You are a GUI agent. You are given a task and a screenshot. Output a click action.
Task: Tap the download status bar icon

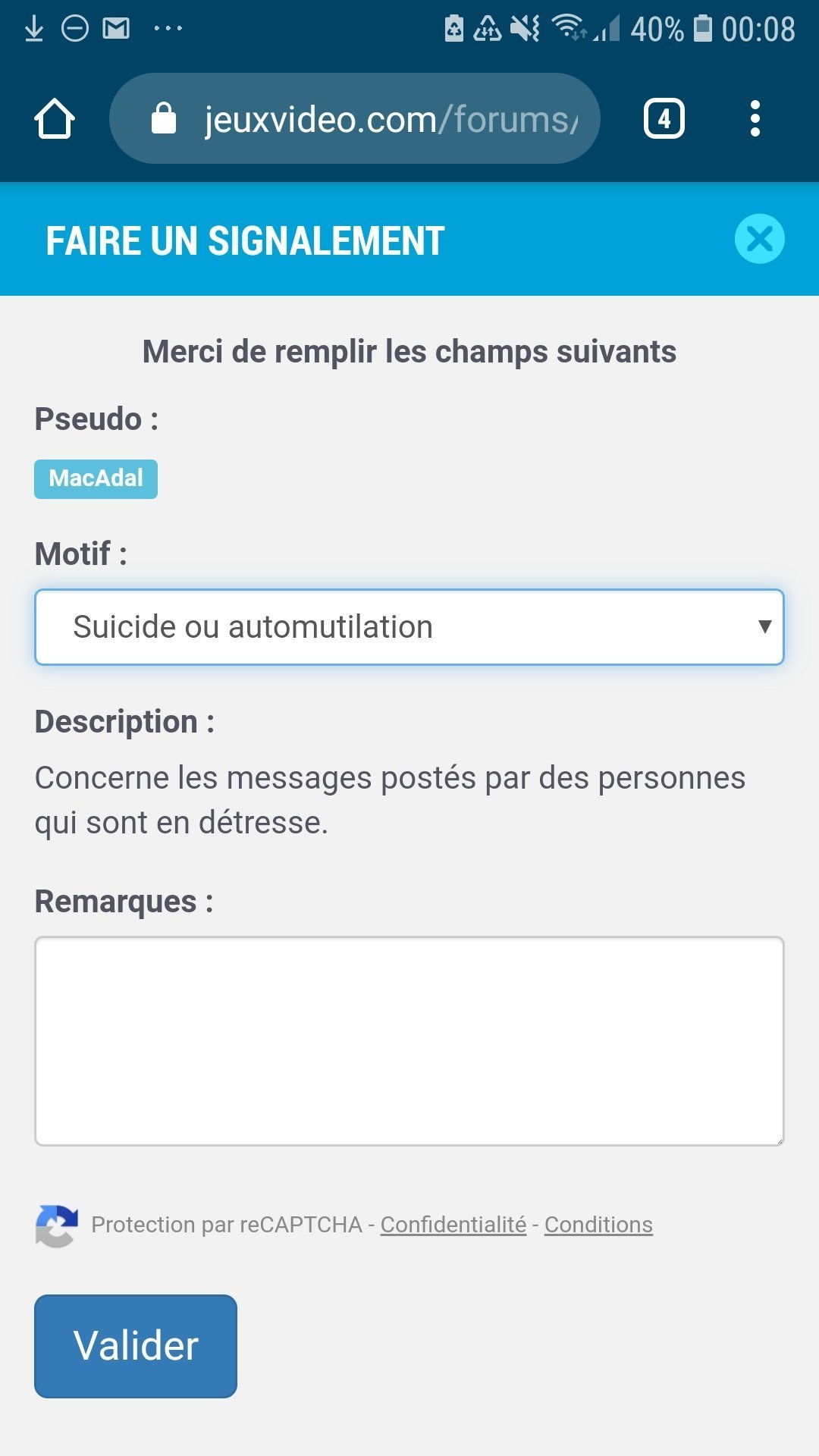click(34, 29)
